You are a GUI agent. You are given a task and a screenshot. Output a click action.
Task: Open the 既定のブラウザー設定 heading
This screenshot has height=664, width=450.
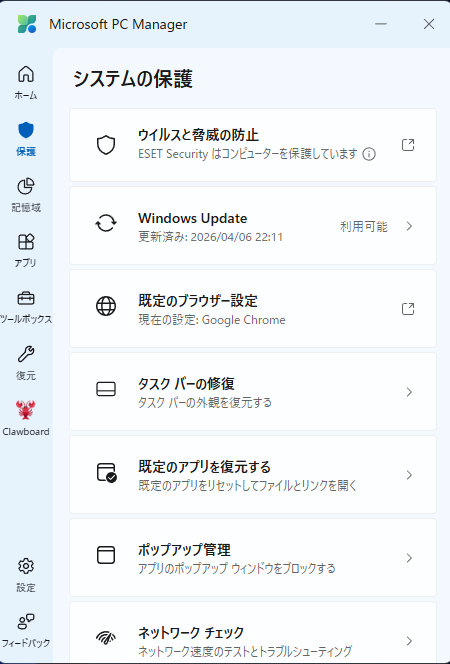(198, 301)
